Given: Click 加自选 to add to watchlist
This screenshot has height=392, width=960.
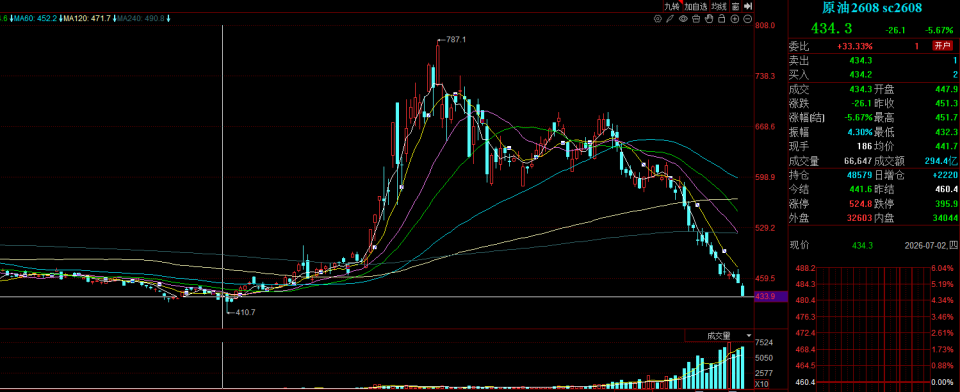Looking at the screenshot, I should pos(696,6).
